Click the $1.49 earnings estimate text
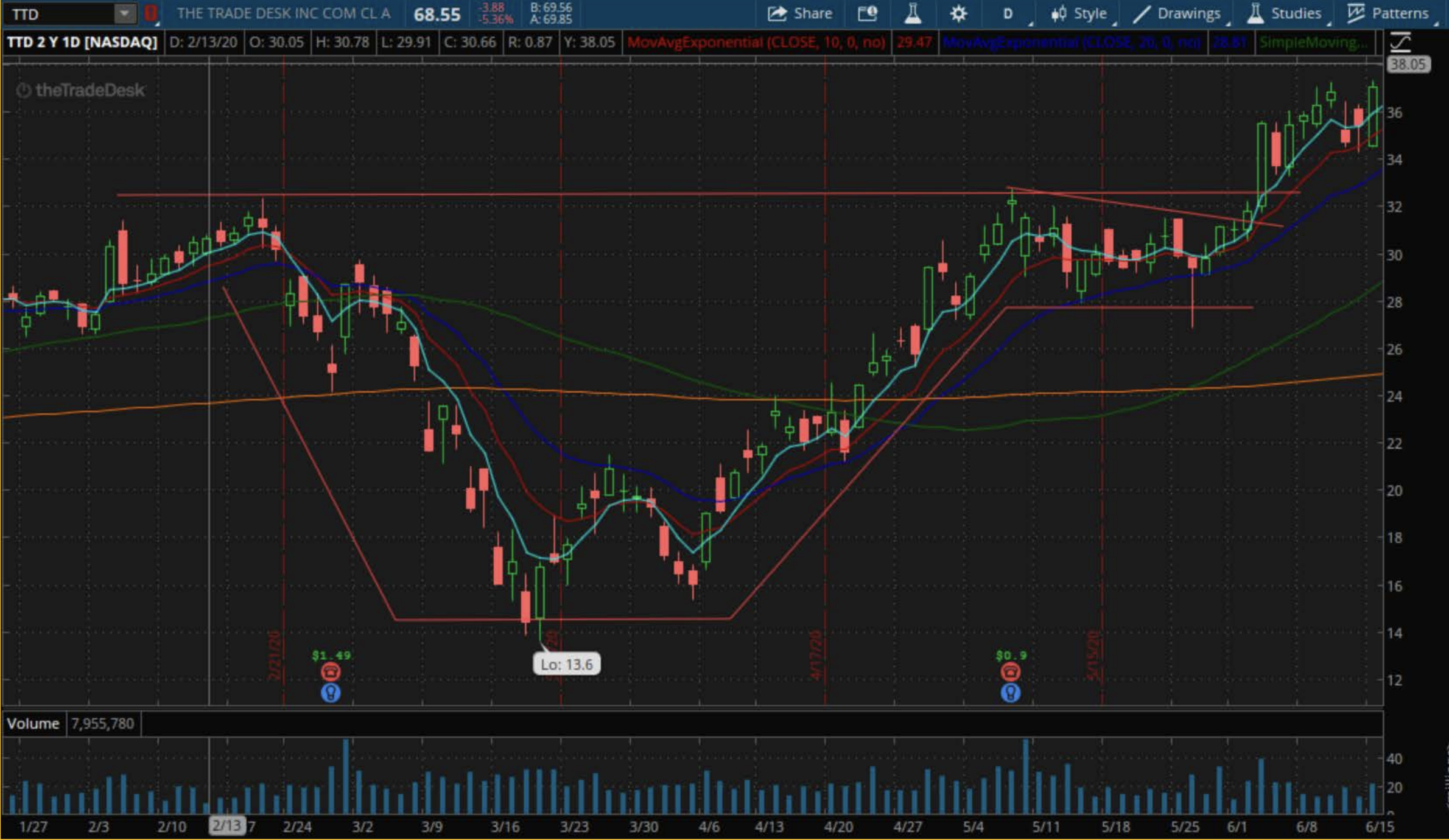This screenshot has height=840, width=1449. [331, 655]
